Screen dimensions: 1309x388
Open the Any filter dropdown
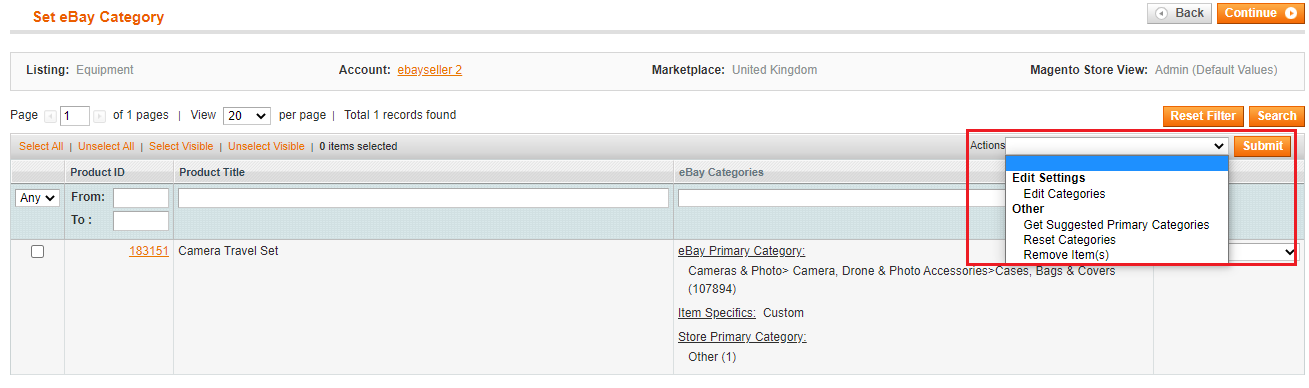(38, 198)
